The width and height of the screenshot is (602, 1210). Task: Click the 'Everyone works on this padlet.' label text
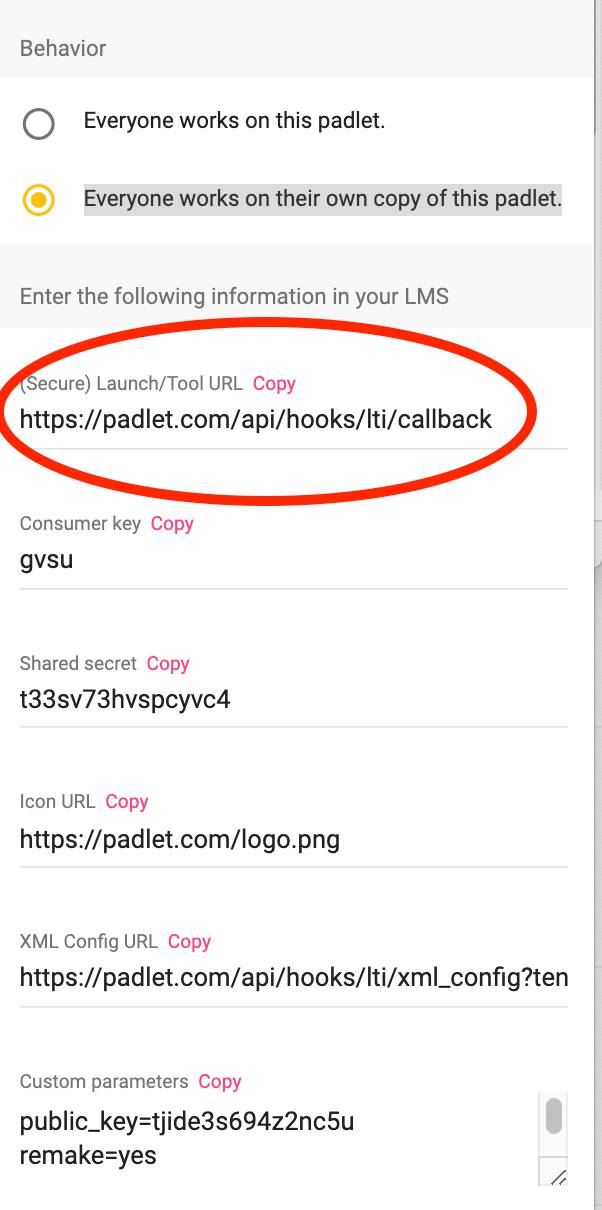coord(234,121)
